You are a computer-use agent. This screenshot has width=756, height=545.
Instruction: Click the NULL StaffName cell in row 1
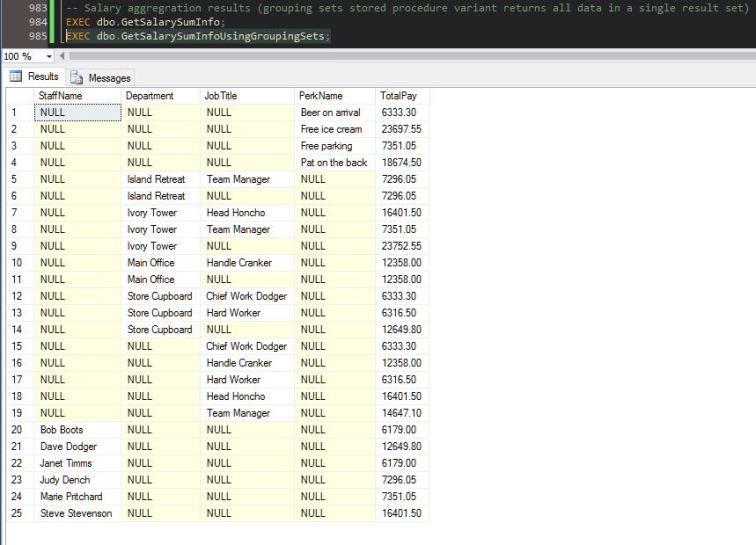point(78,112)
